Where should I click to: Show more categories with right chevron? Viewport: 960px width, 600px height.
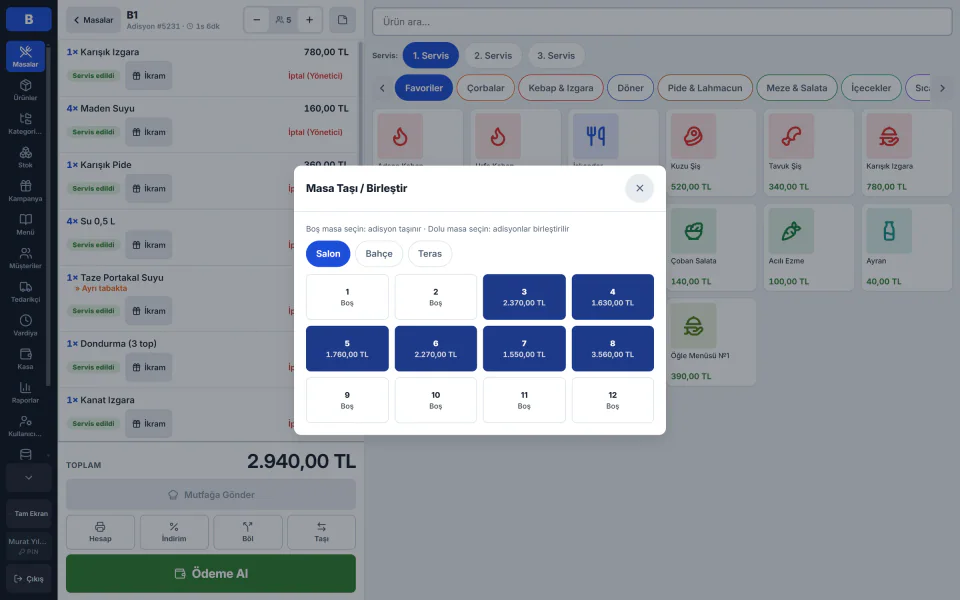942,88
